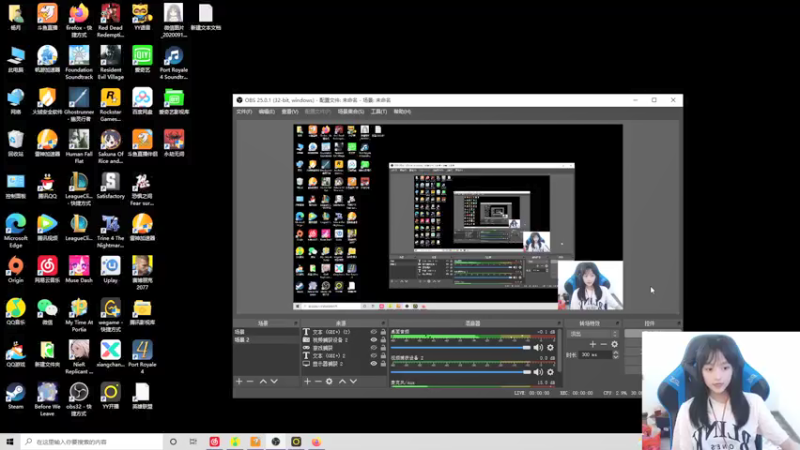Select the Human Fall Flat desktop icon
The height and width of the screenshot is (450, 800).
coord(79,147)
